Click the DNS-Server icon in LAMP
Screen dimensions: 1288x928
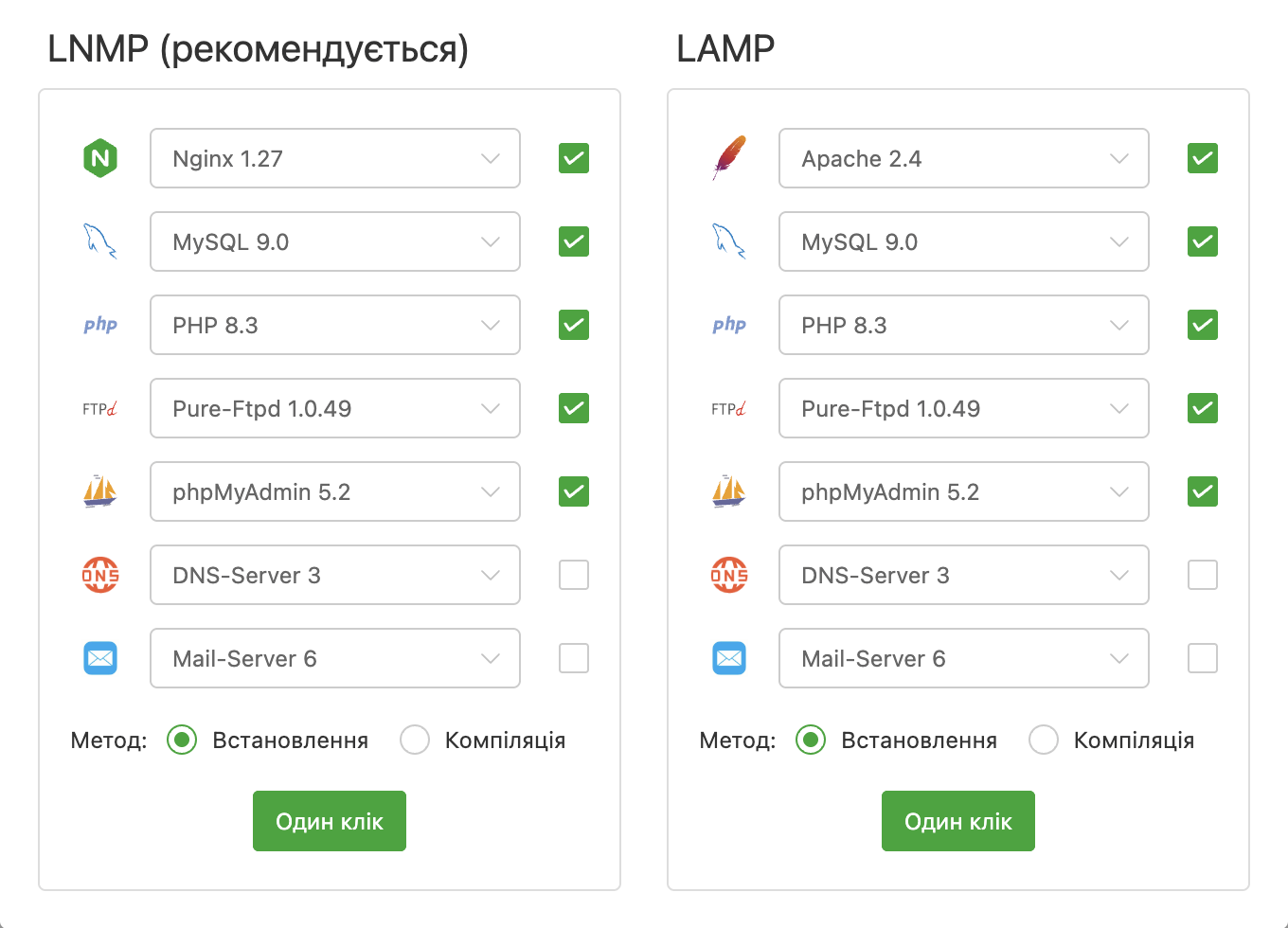[x=729, y=575]
